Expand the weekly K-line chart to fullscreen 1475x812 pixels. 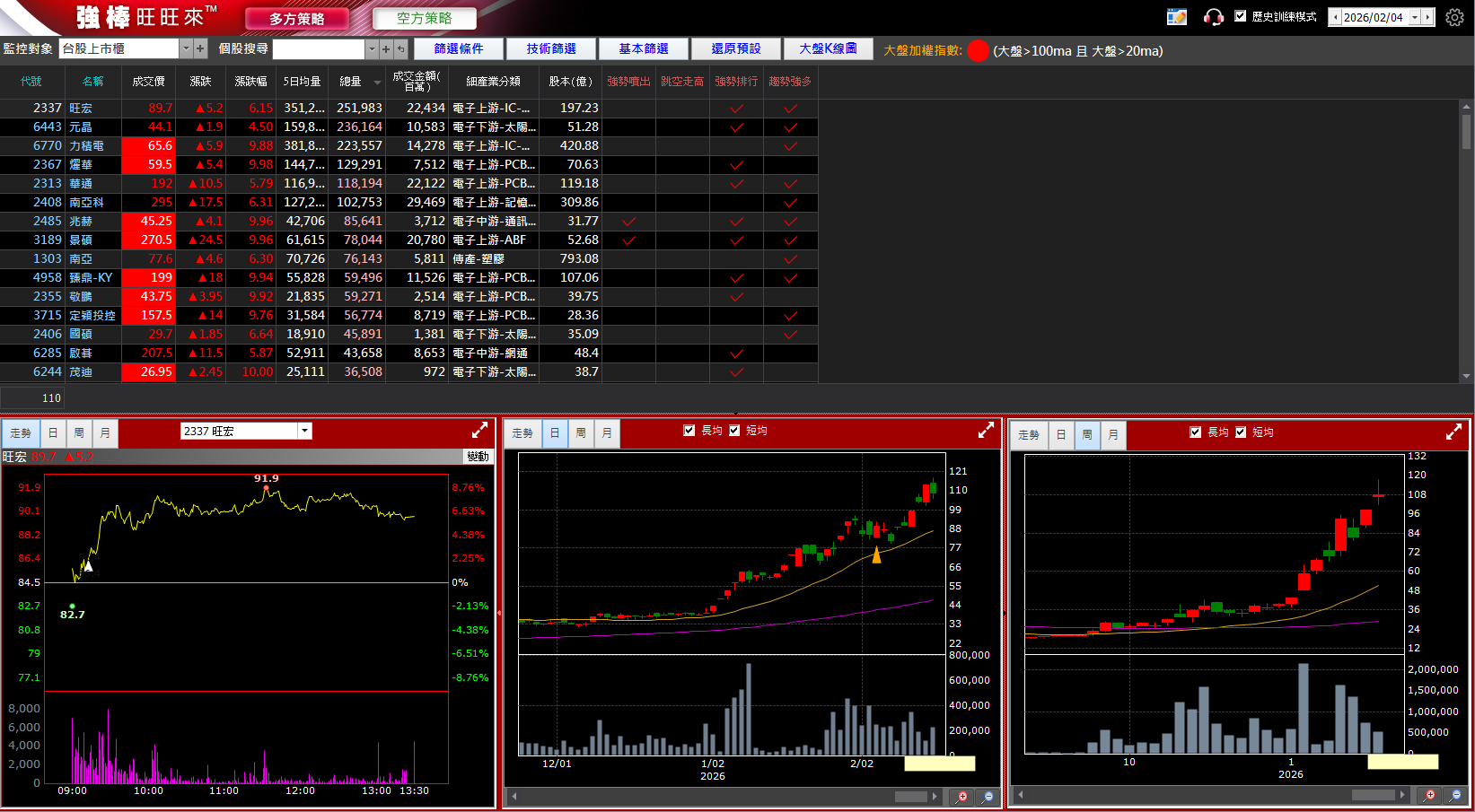click(1453, 432)
